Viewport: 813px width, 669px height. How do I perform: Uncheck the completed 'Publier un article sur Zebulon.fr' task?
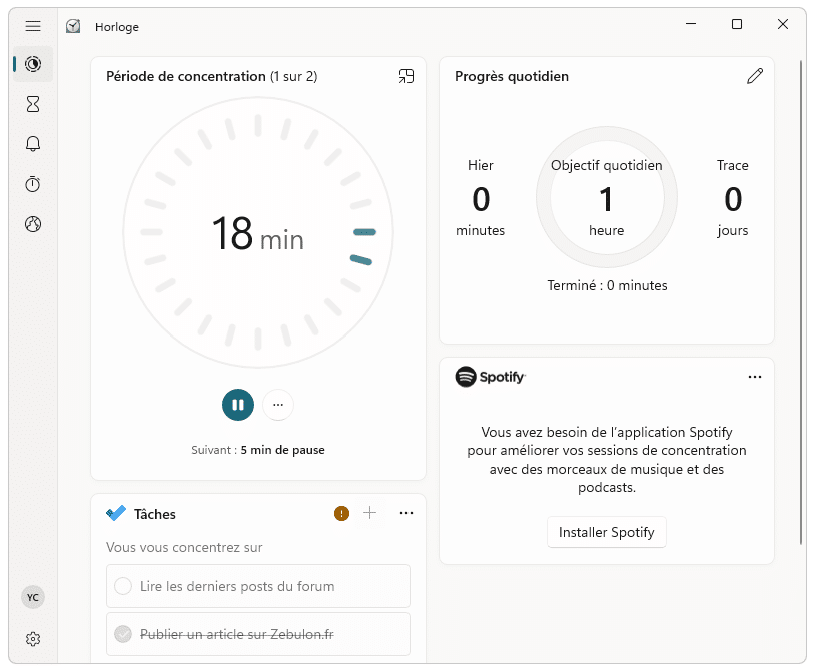[x=123, y=634]
